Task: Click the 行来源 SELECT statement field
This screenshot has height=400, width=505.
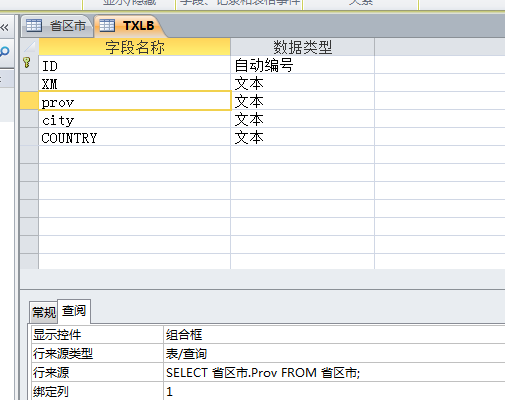Action: (x=334, y=372)
